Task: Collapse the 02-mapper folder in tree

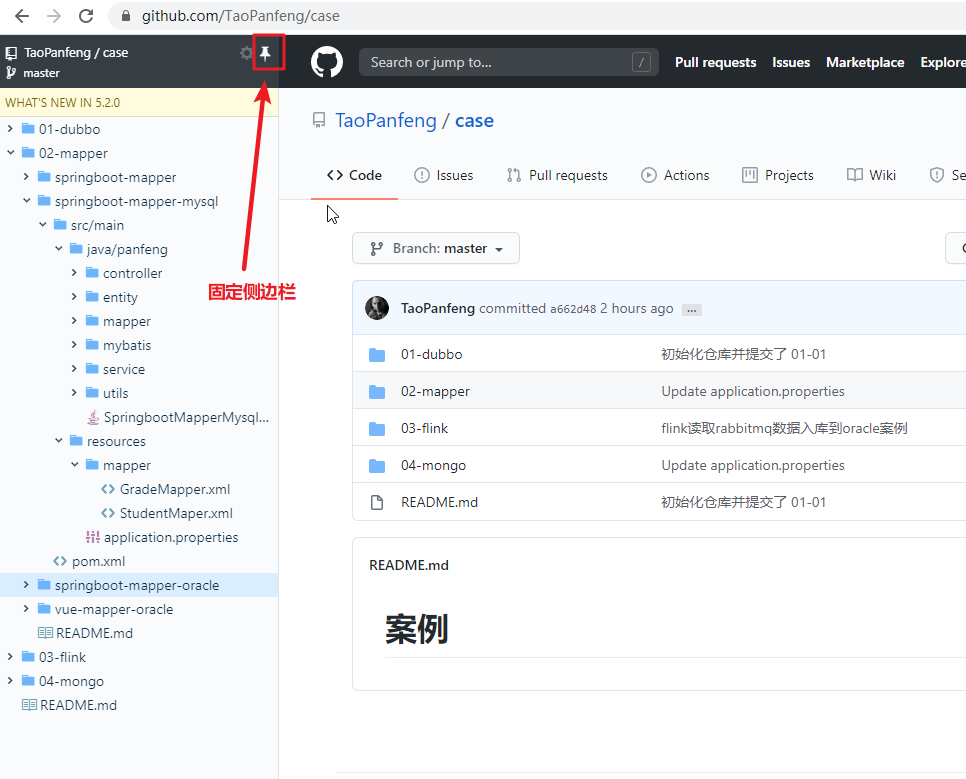Action: coord(10,153)
